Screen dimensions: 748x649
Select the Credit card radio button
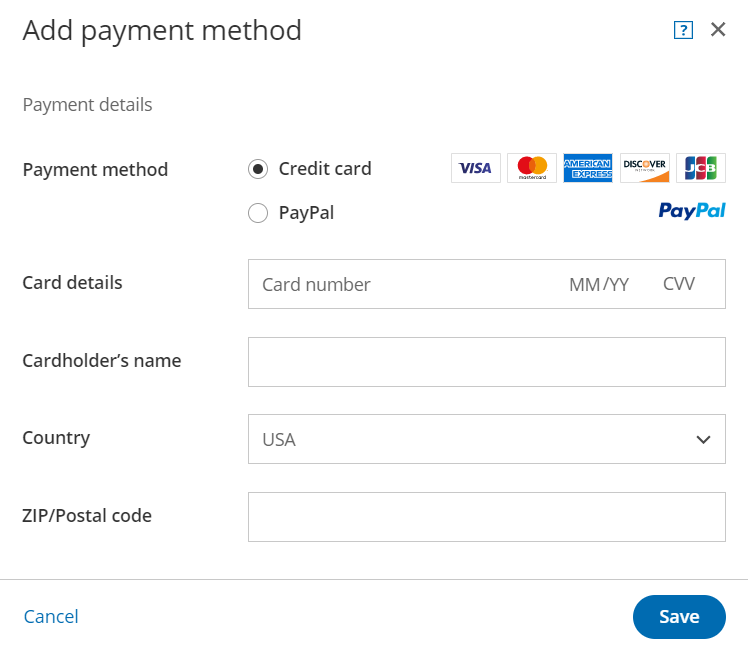(x=258, y=169)
